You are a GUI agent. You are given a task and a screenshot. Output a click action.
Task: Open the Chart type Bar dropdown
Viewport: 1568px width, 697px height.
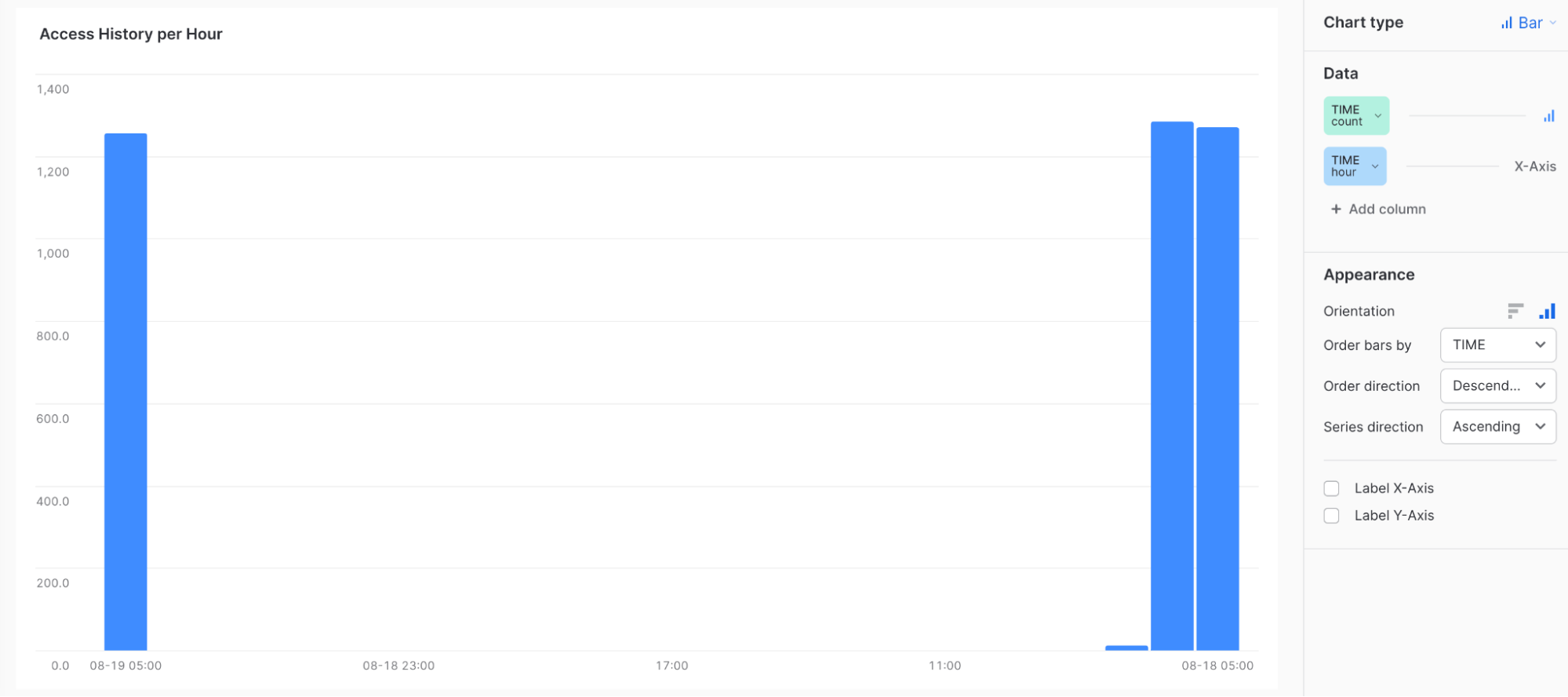pyautogui.click(x=1526, y=22)
